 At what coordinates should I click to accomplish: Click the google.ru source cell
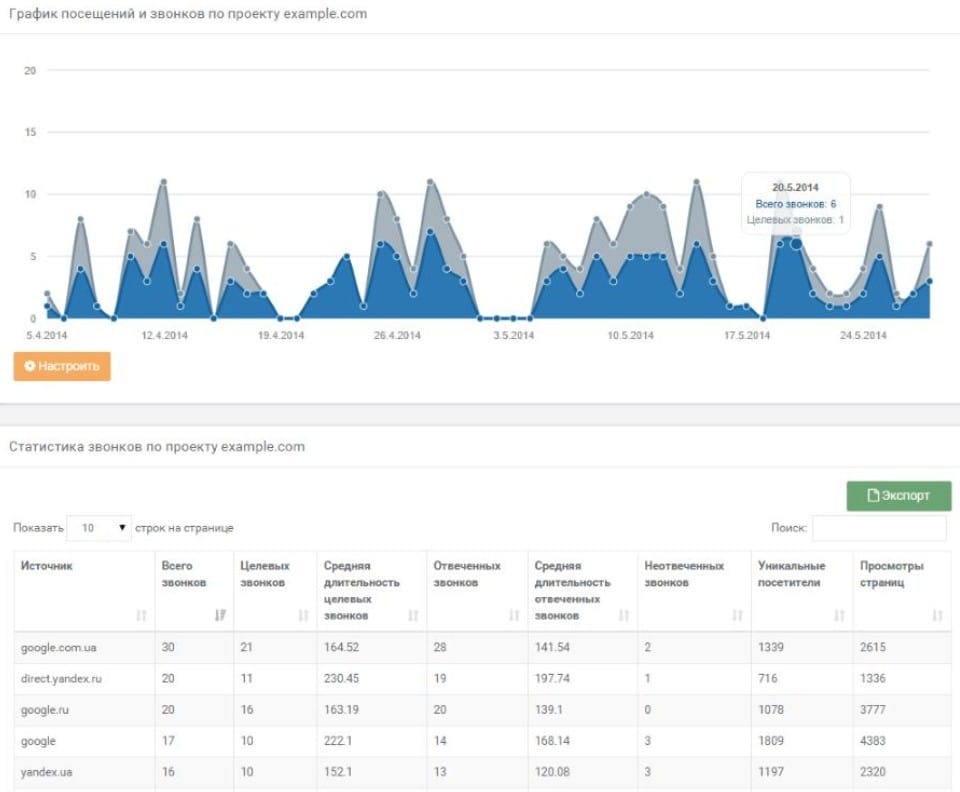(45, 710)
